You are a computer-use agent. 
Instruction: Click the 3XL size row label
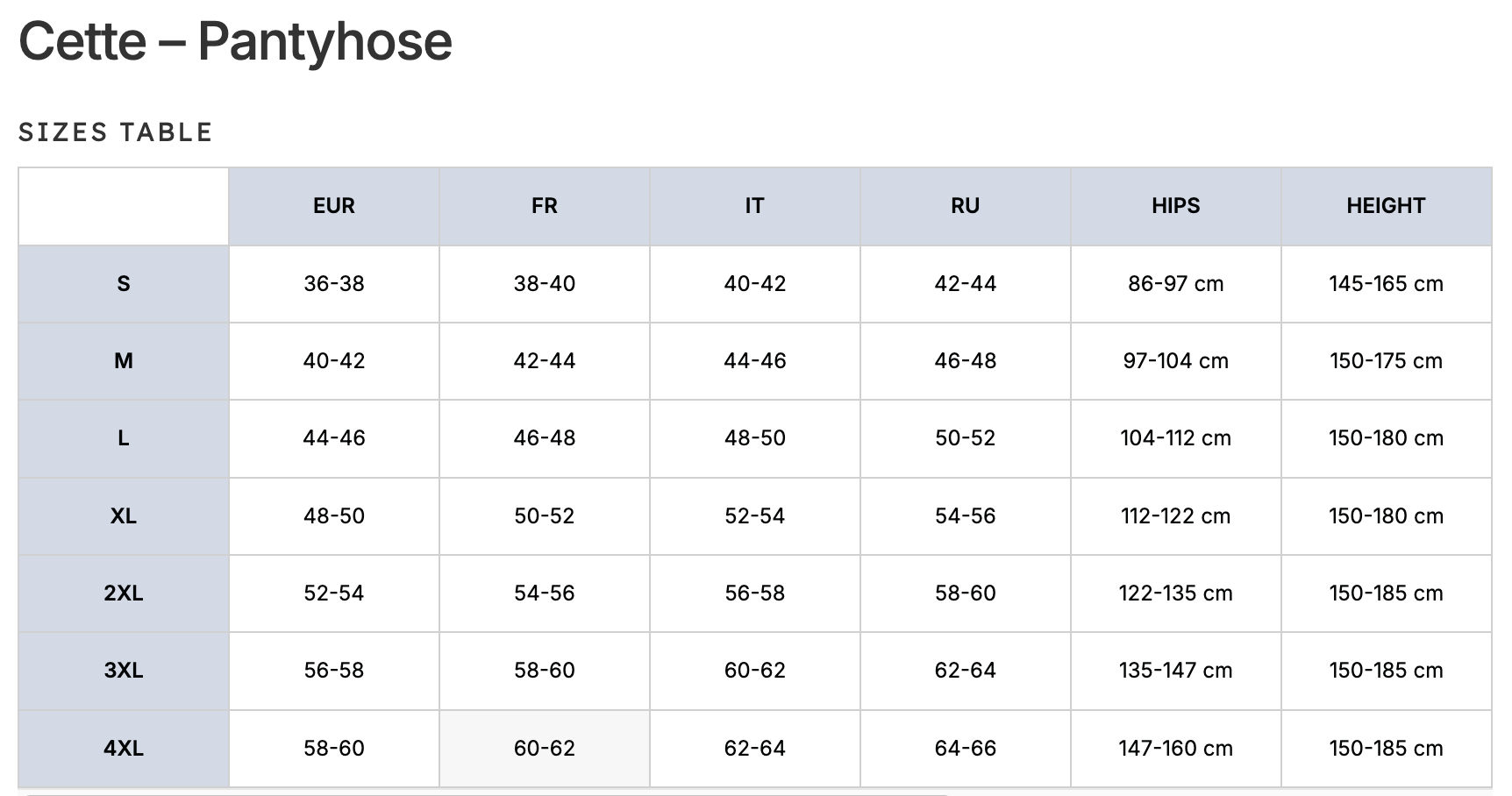click(124, 671)
